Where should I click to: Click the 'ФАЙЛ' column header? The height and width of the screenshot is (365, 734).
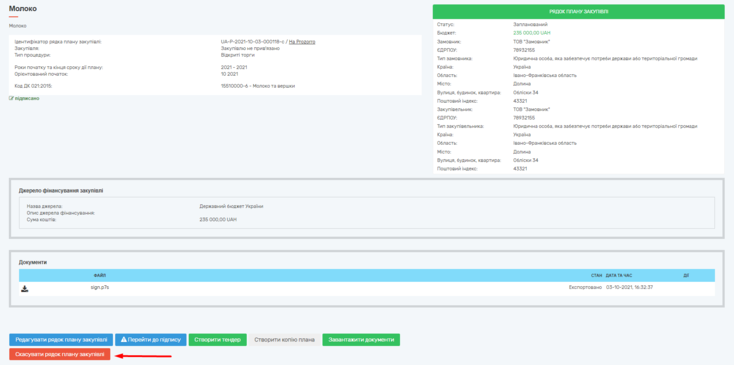pos(100,275)
